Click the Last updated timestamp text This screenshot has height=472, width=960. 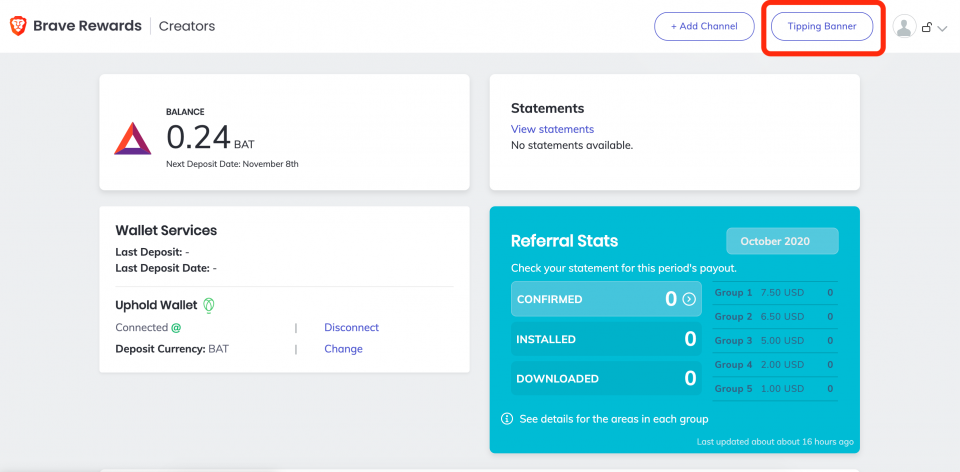775,441
